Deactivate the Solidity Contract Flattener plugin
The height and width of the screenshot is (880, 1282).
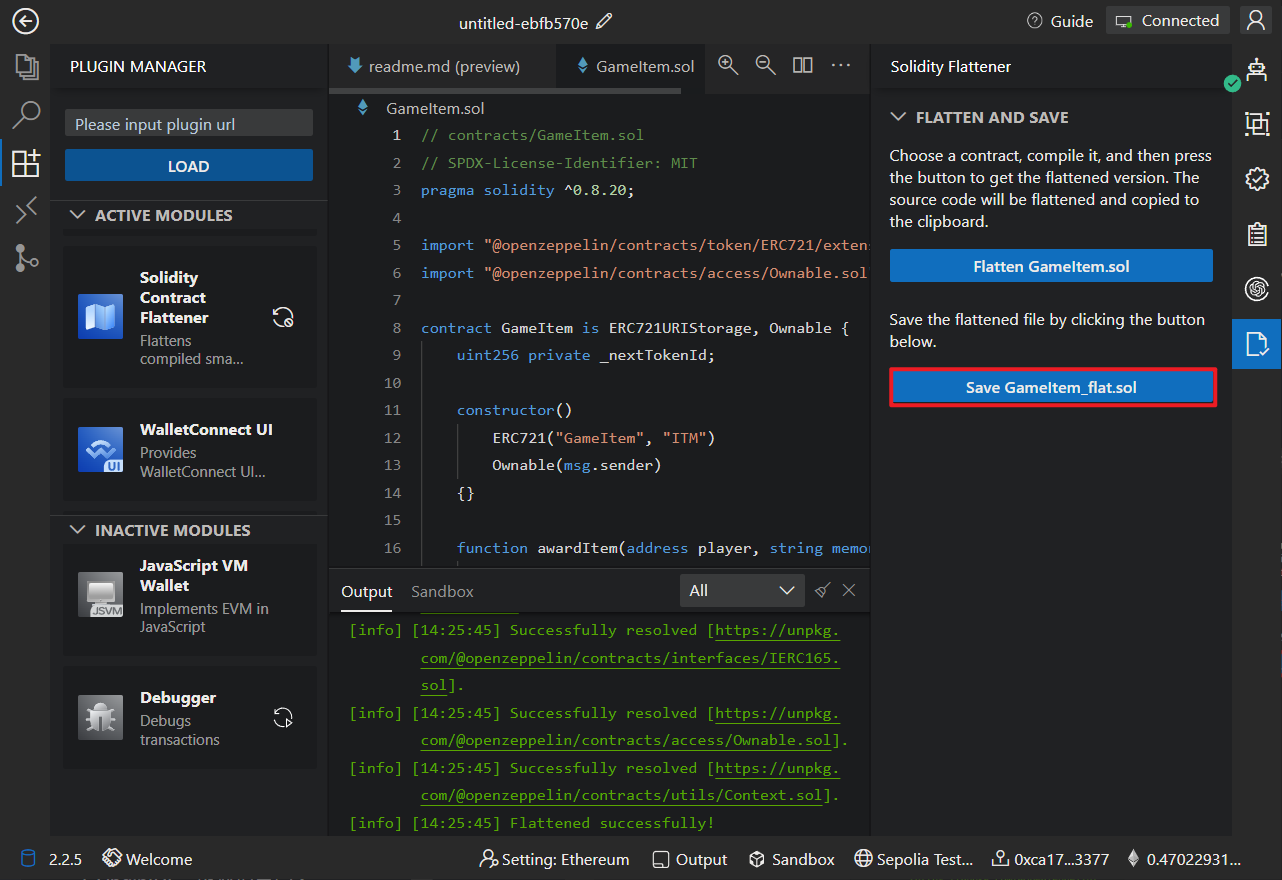283,318
